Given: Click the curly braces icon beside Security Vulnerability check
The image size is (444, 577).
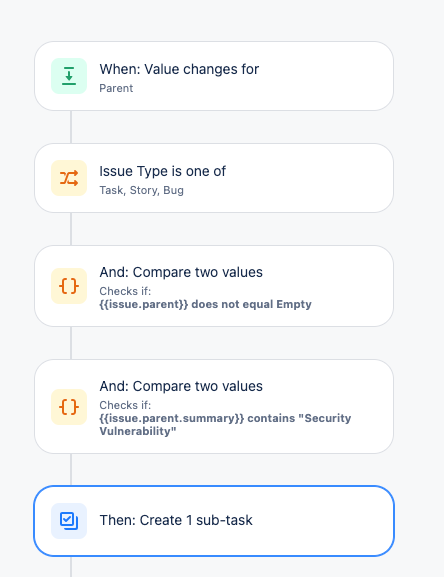Looking at the screenshot, I should coord(69,407).
